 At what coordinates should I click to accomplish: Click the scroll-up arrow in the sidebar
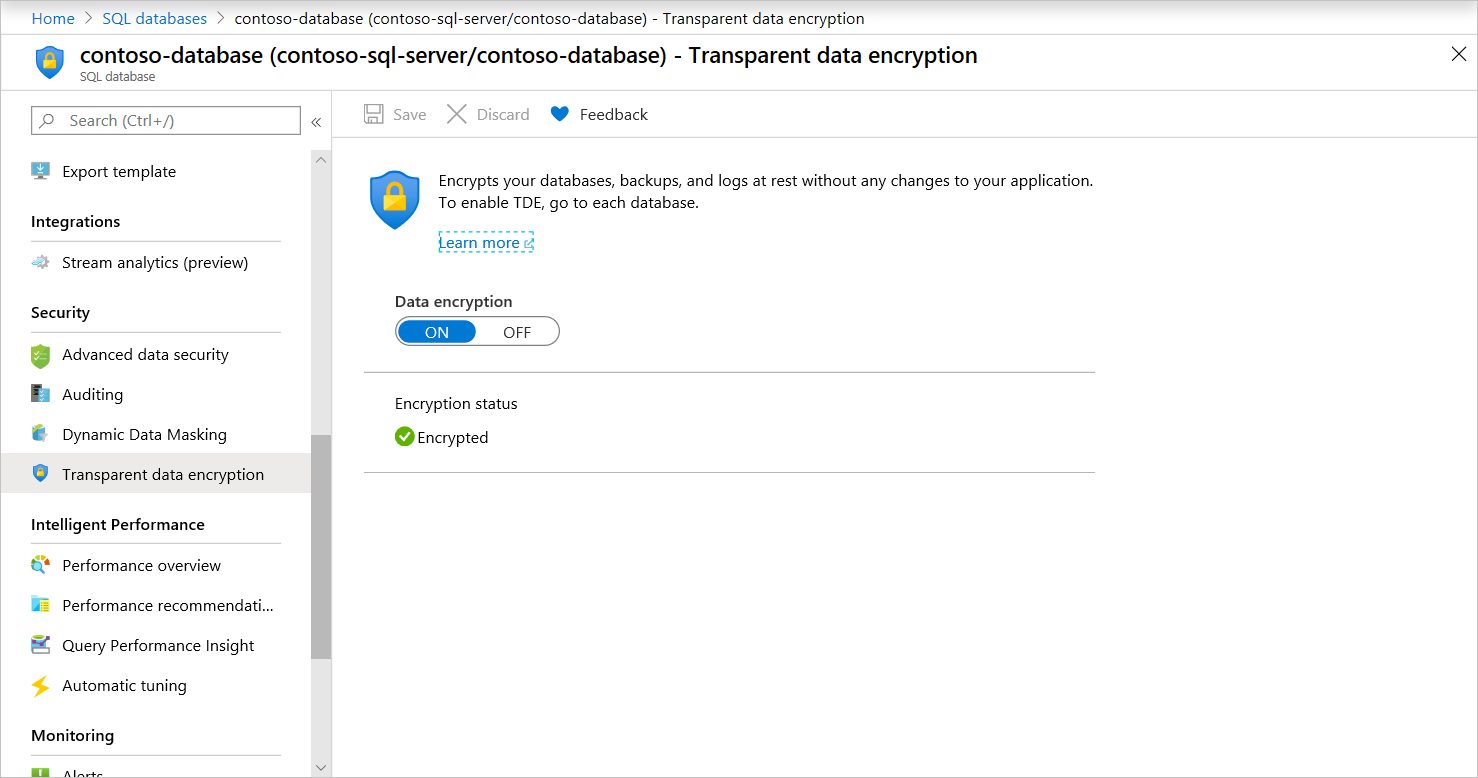pyautogui.click(x=320, y=159)
